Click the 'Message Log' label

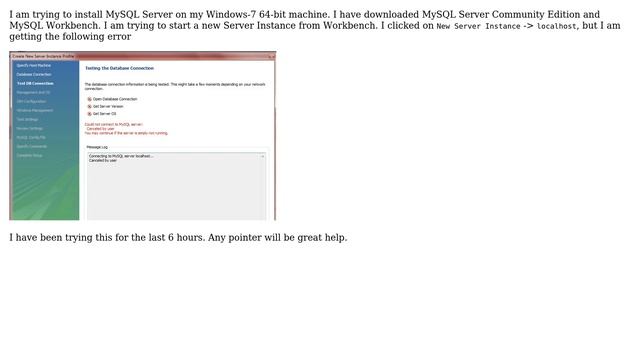pyautogui.click(x=97, y=147)
